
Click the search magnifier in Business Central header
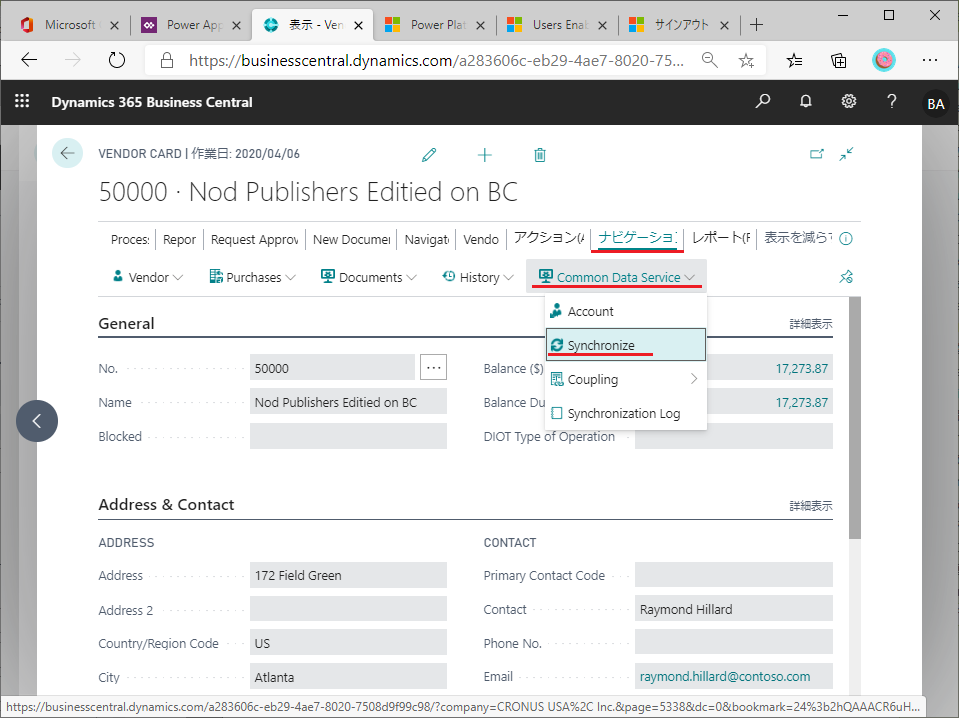763,102
